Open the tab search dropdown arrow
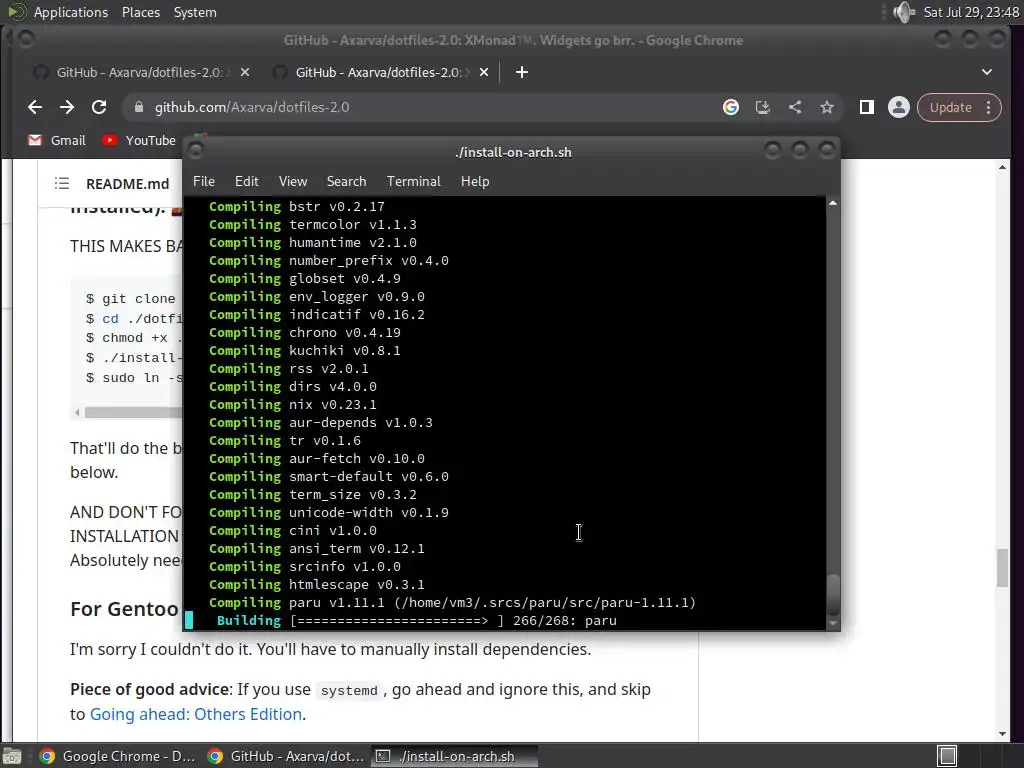This screenshot has width=1024, height=768. (987, 72)
